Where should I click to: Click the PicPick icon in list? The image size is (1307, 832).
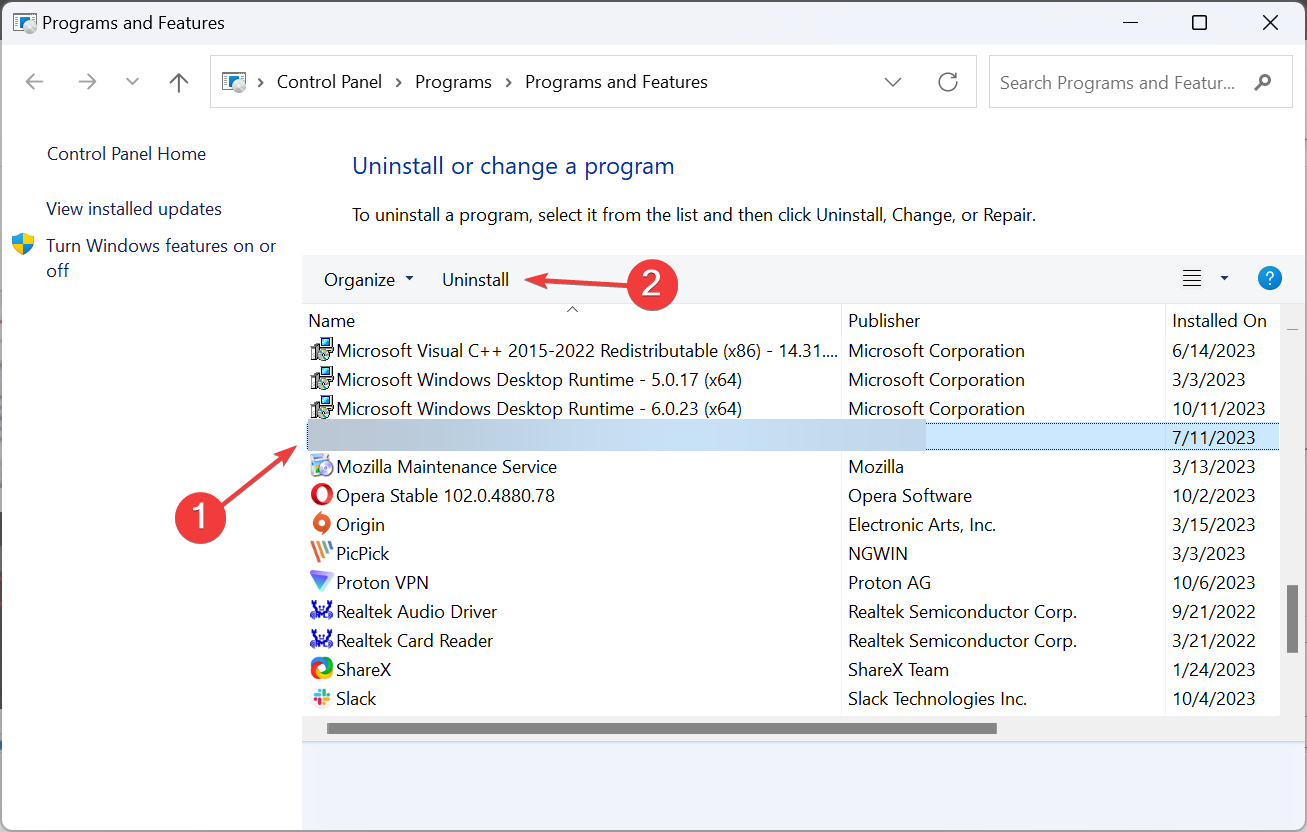pyautogui.click(x=321, y=554)
